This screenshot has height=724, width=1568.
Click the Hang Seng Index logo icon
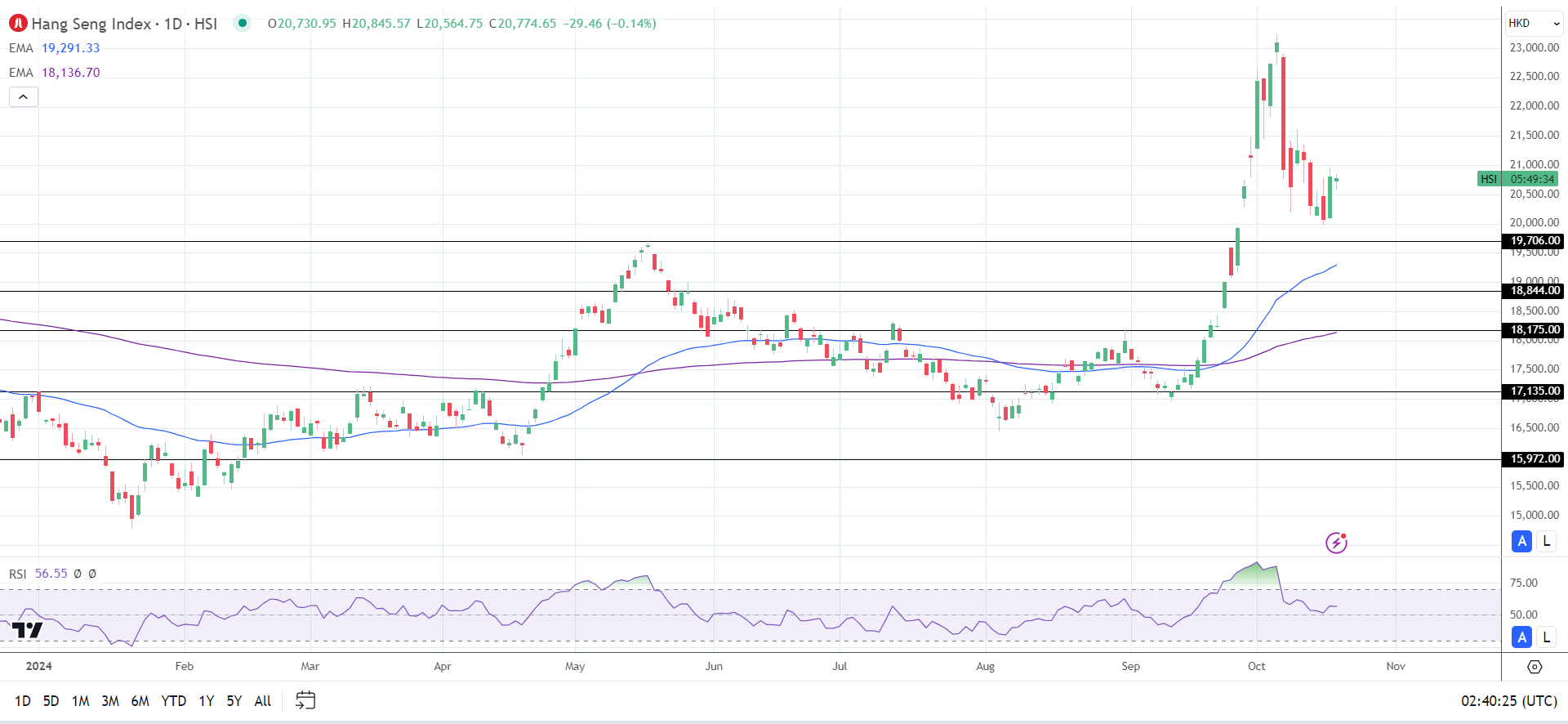pyautogui.click(x=18, y=24)
